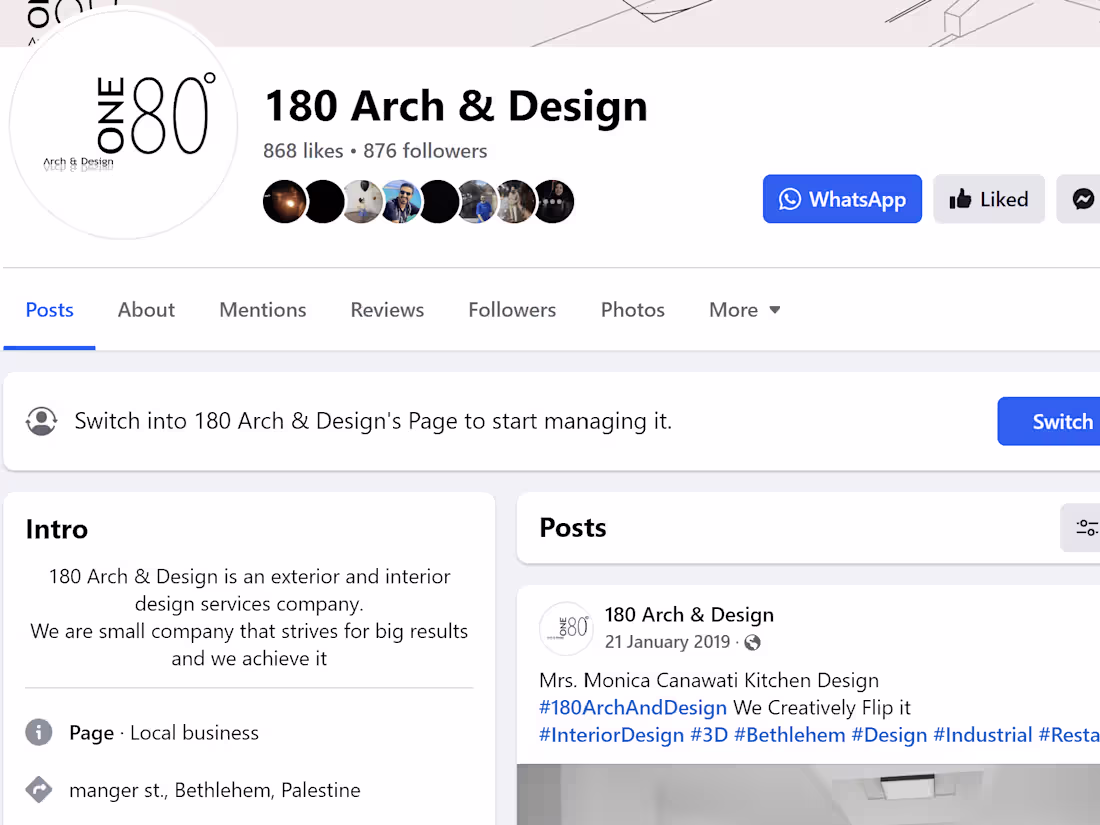Open the #3D hashtag
1100x825 pixels.
coord(709,735)
